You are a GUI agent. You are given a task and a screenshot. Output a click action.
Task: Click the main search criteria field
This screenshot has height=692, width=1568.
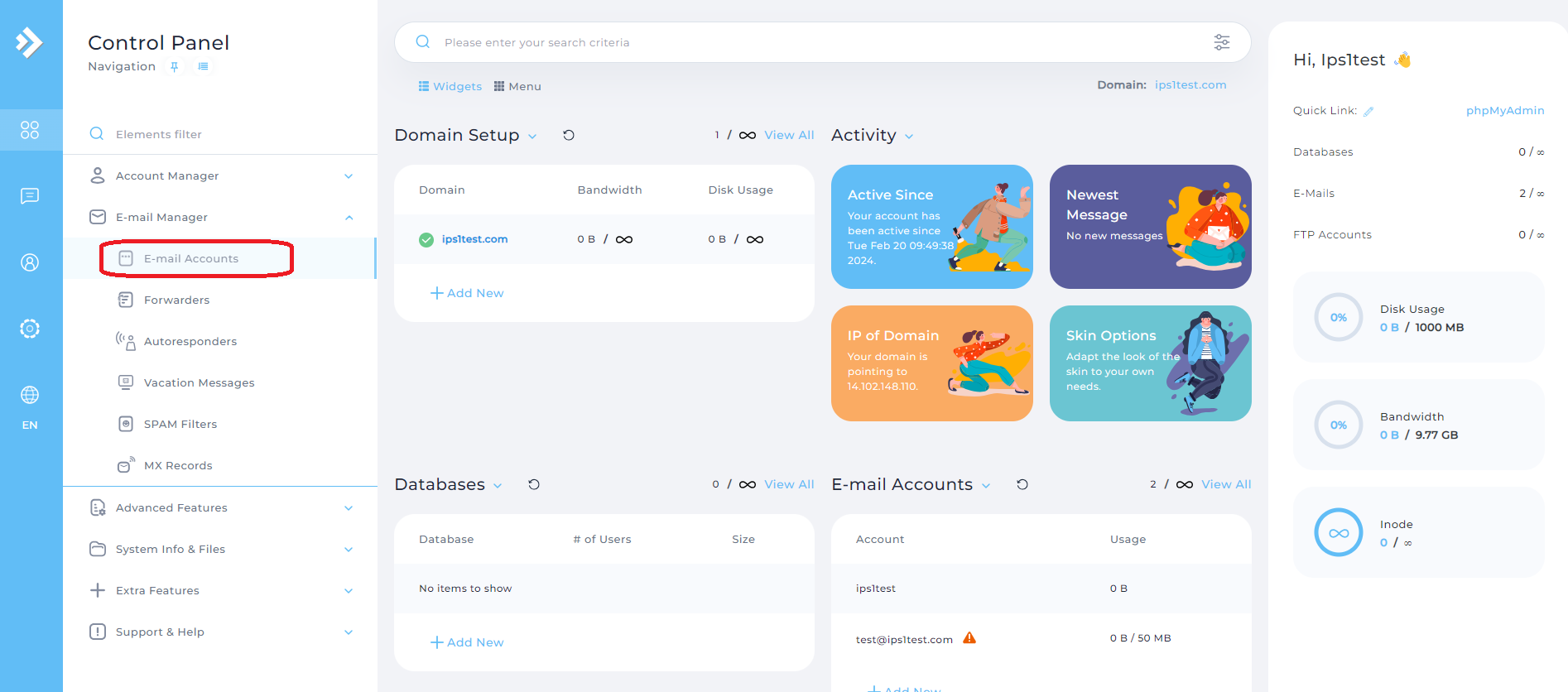click(x=820, y=42)
